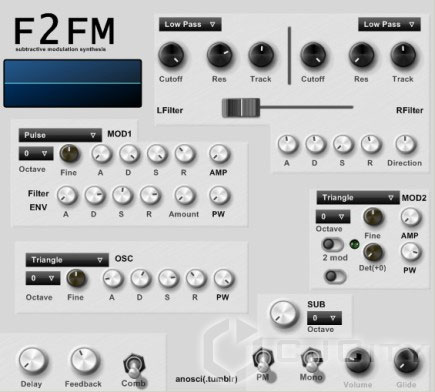The image size is (435, 392).
Task: Open the right filter Low Pass dropdown
Action: coord(389,24)
